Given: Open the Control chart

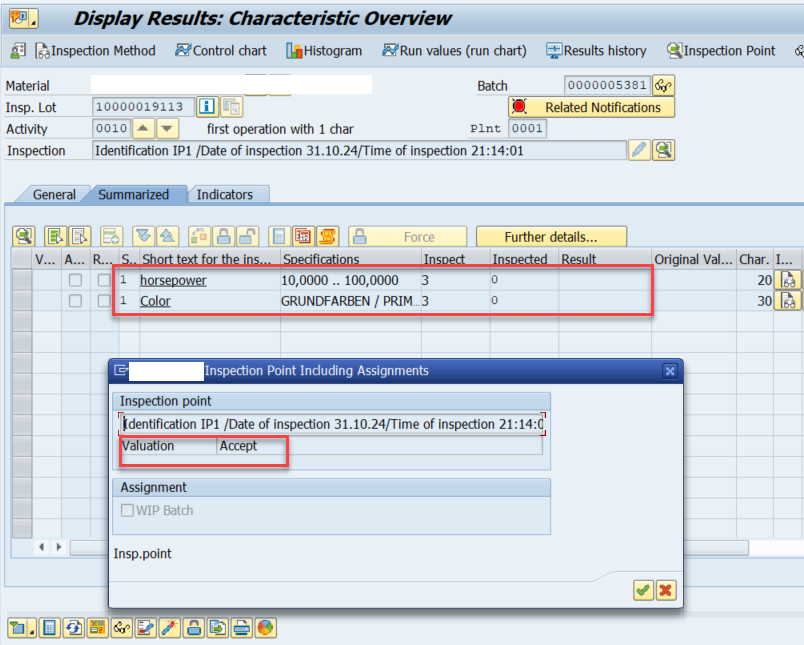Looking at the screenshot, I should point(220,51).
